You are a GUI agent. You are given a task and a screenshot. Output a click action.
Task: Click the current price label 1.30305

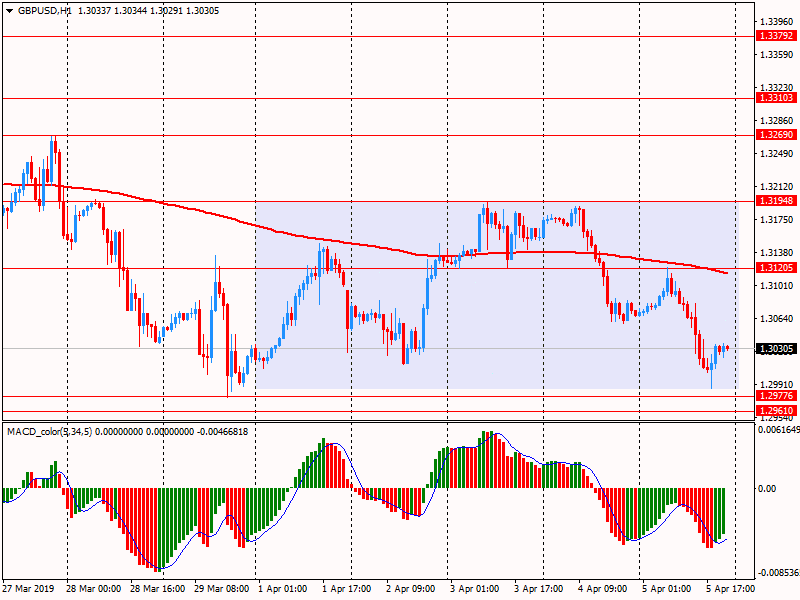pyautogui.click(x=776, y=349)
